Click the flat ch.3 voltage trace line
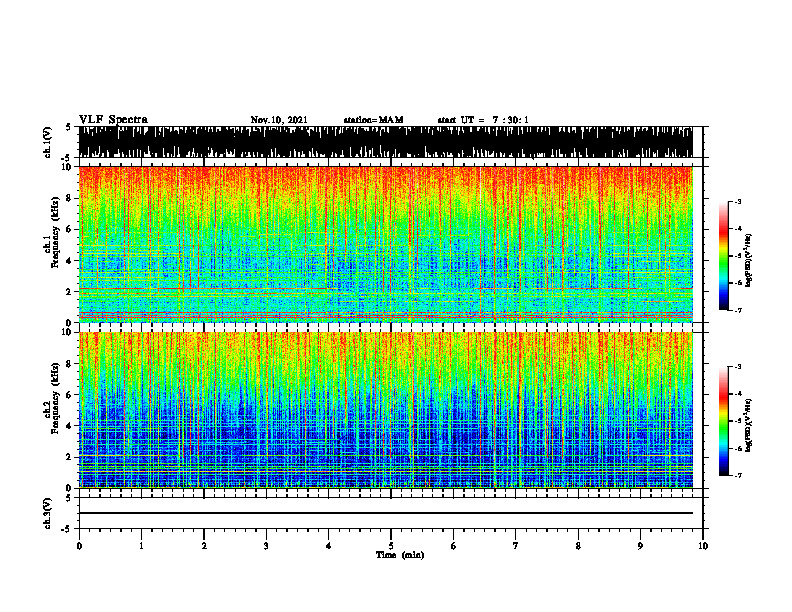792x612 pixels. click(385, 513)
